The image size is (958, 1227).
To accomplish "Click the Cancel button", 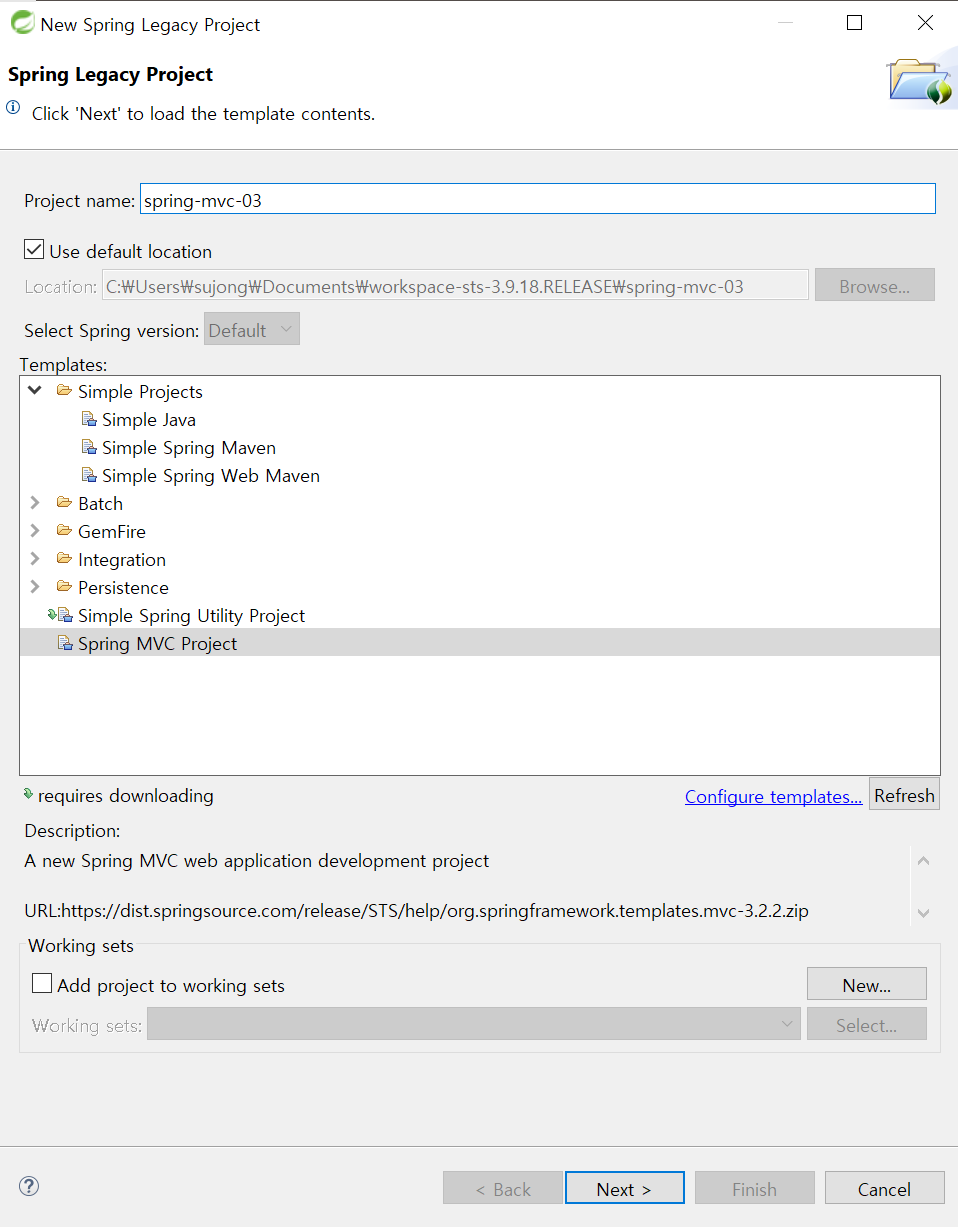I will (x=885, y=1189).
